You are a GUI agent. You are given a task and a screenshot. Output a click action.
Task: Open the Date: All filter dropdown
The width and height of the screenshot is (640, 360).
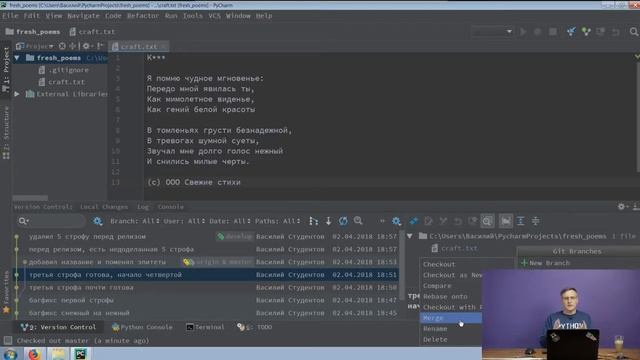point(230,221)
